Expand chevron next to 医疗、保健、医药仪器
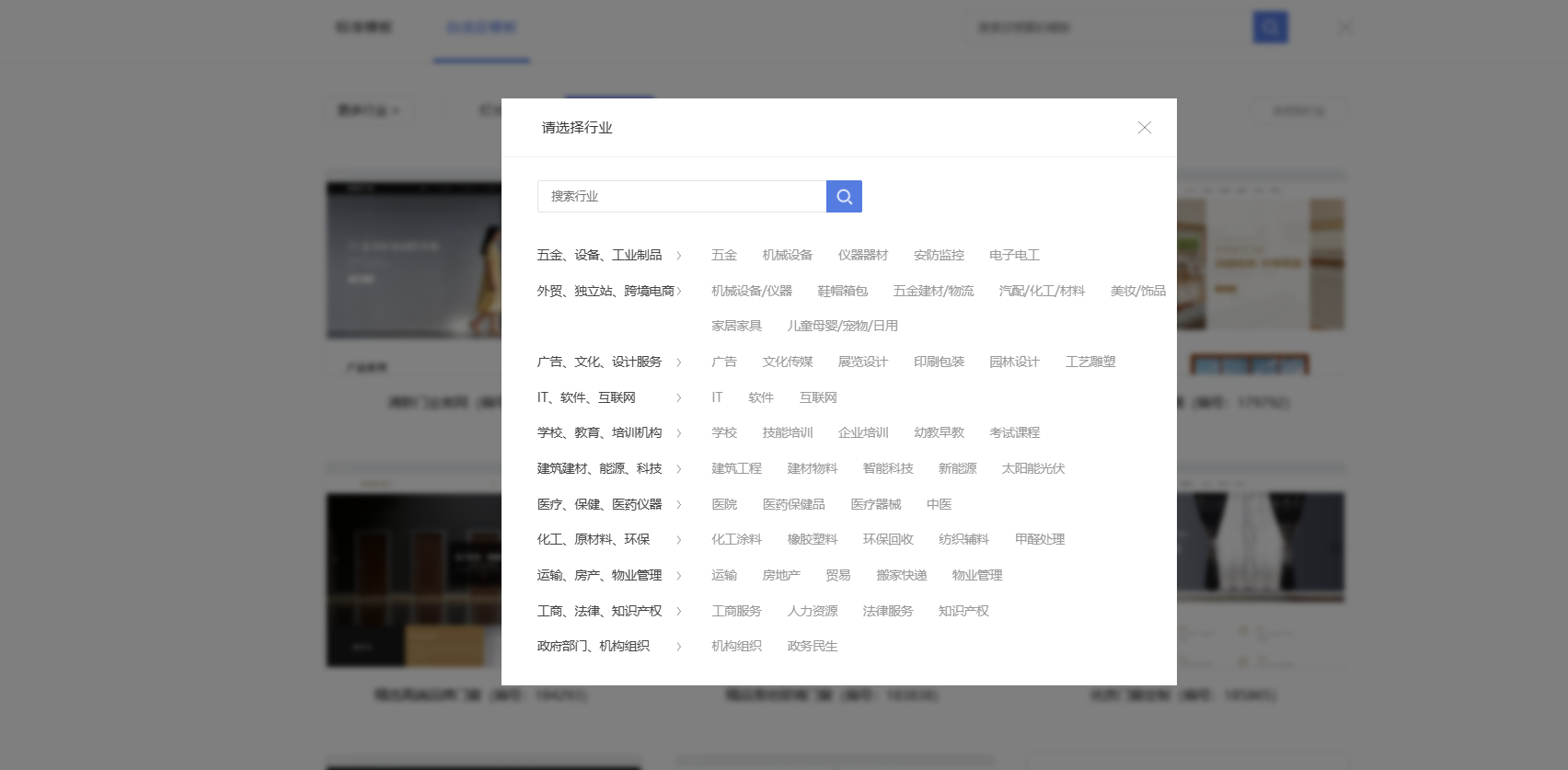Viewport: 1568px width, 770px height. click(679, 505)
